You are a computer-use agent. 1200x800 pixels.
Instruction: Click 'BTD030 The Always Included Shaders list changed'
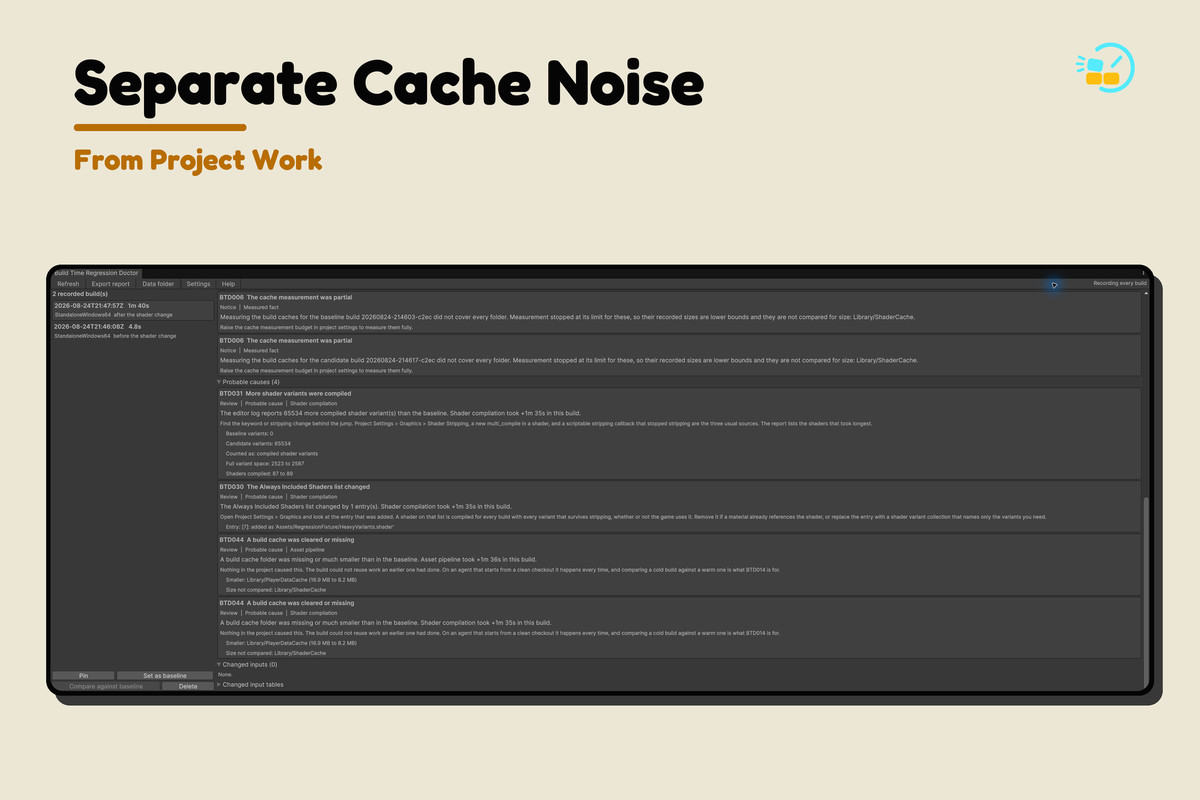pos(294,487)
